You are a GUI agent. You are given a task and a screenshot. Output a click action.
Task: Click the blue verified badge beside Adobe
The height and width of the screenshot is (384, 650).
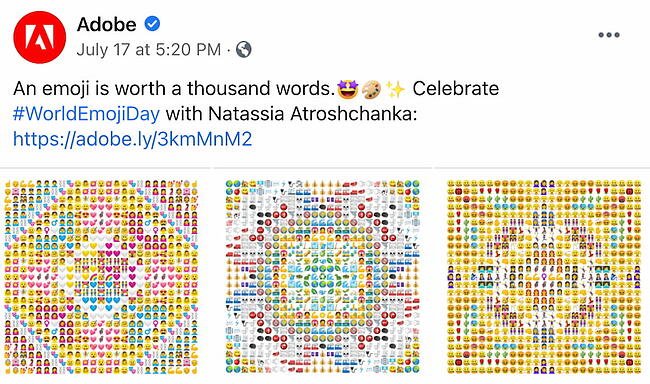point(152,24)
